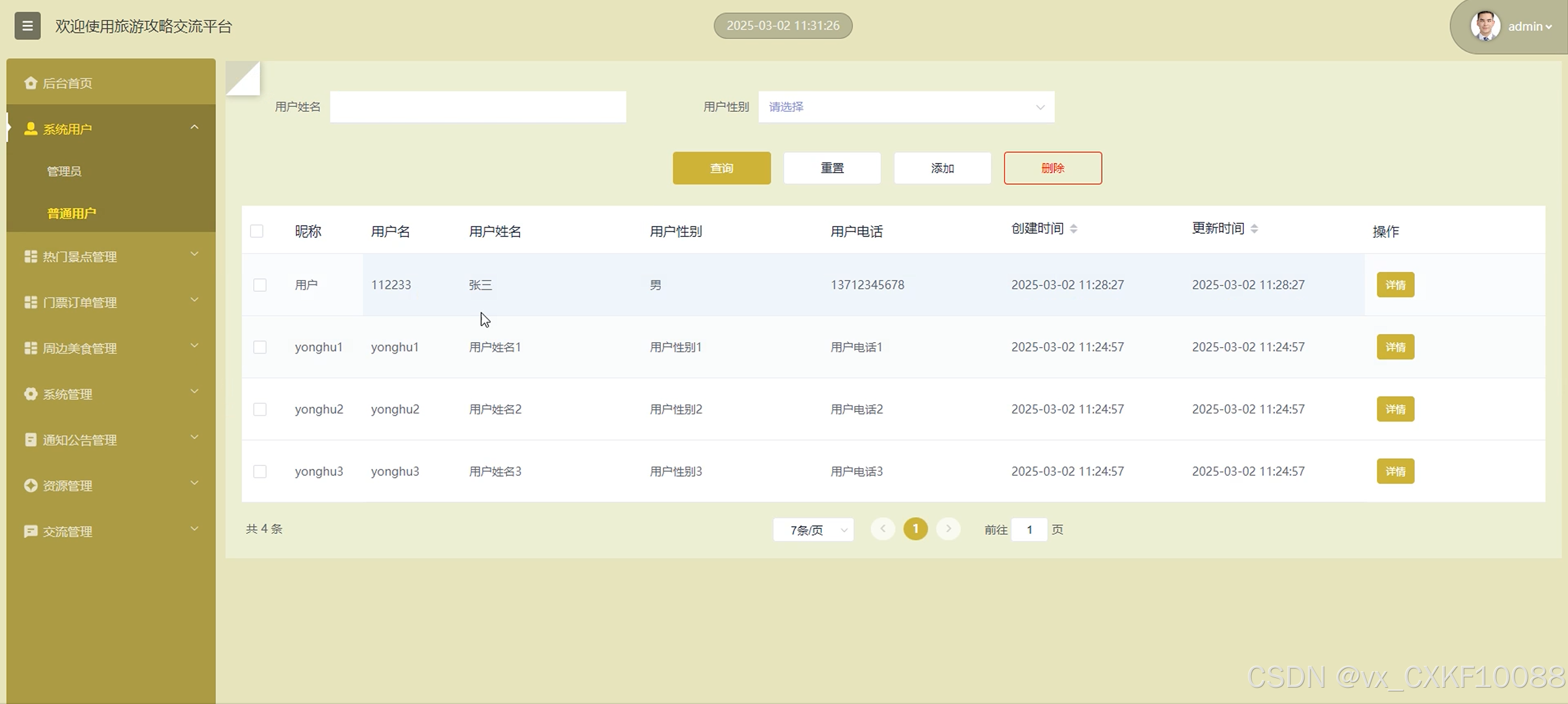
Task: Click the 通知公告管理 document icon
Action: [30, 440]
